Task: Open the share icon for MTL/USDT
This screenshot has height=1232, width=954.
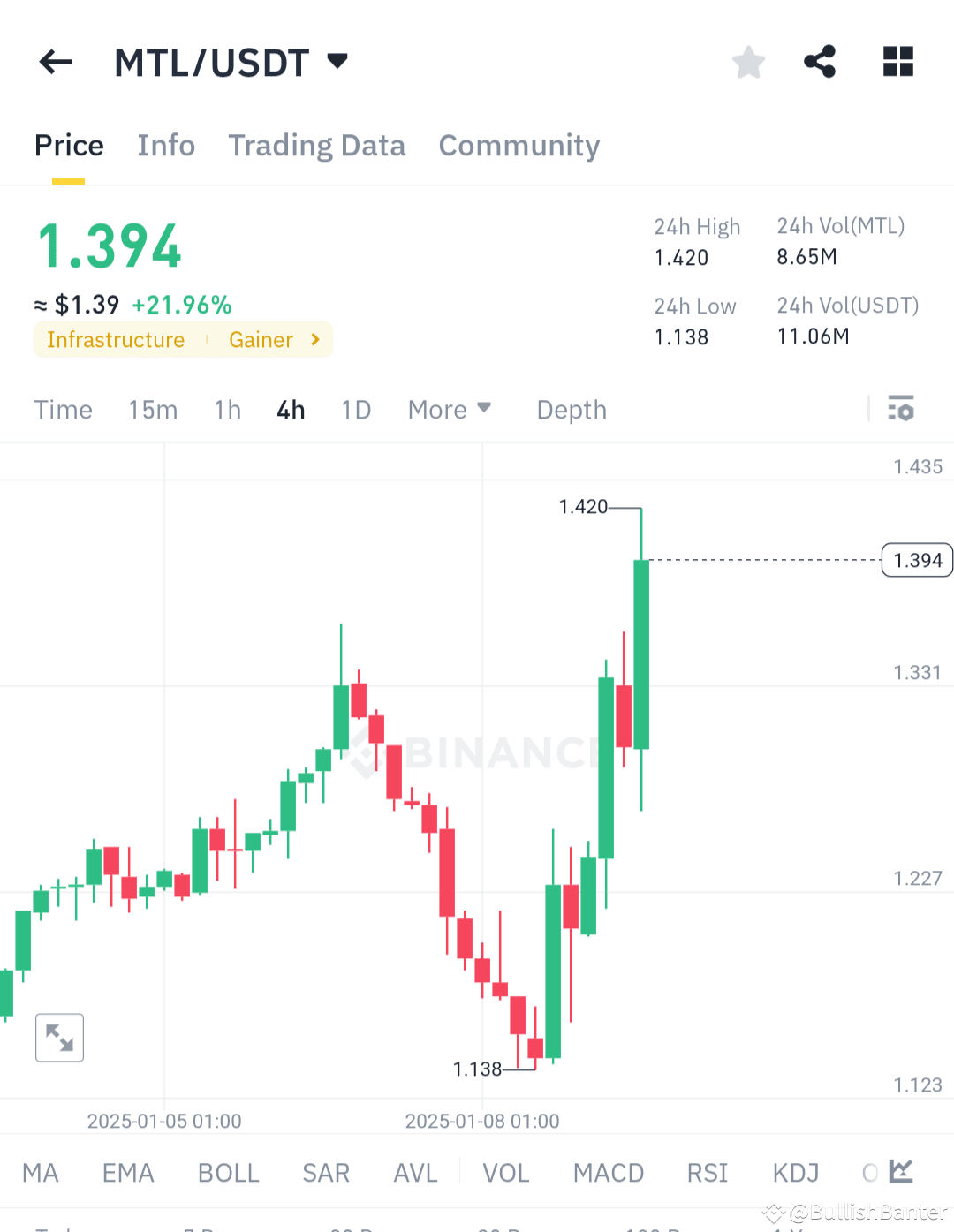Action: pyautogui.click(x=819, y=62)
